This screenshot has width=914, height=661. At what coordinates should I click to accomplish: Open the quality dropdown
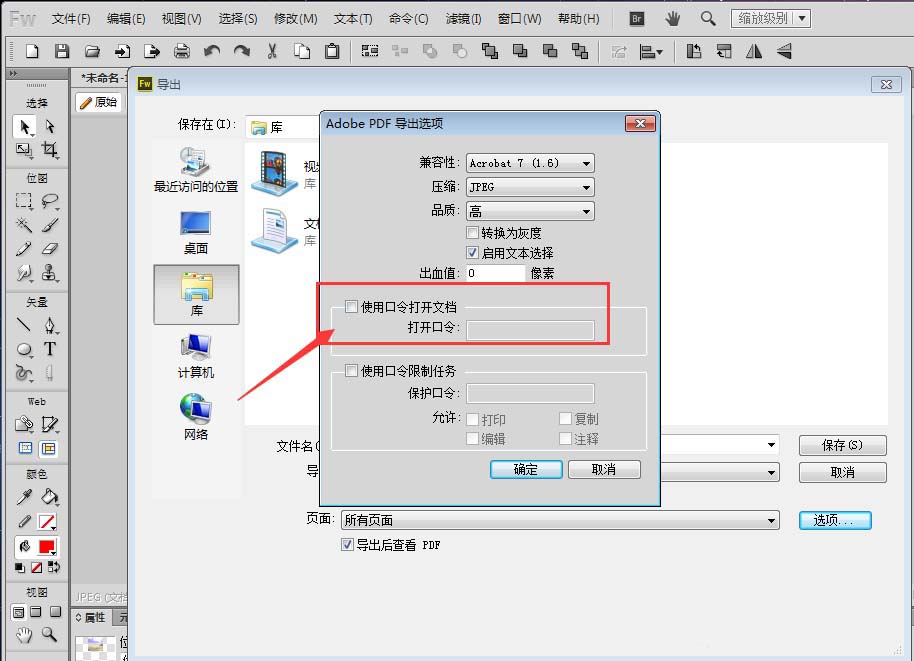530,211
